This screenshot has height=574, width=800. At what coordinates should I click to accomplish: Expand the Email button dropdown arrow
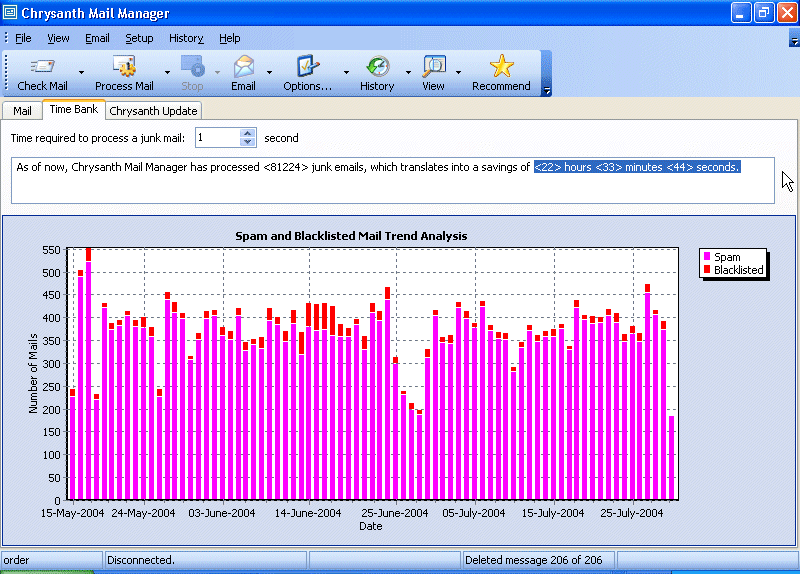pos(269,73)
